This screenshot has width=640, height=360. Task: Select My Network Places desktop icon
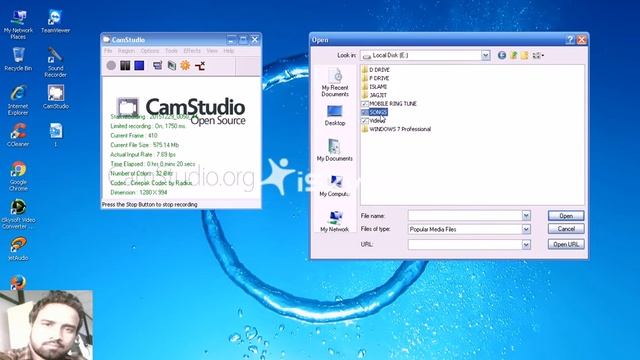coord(18,24)
